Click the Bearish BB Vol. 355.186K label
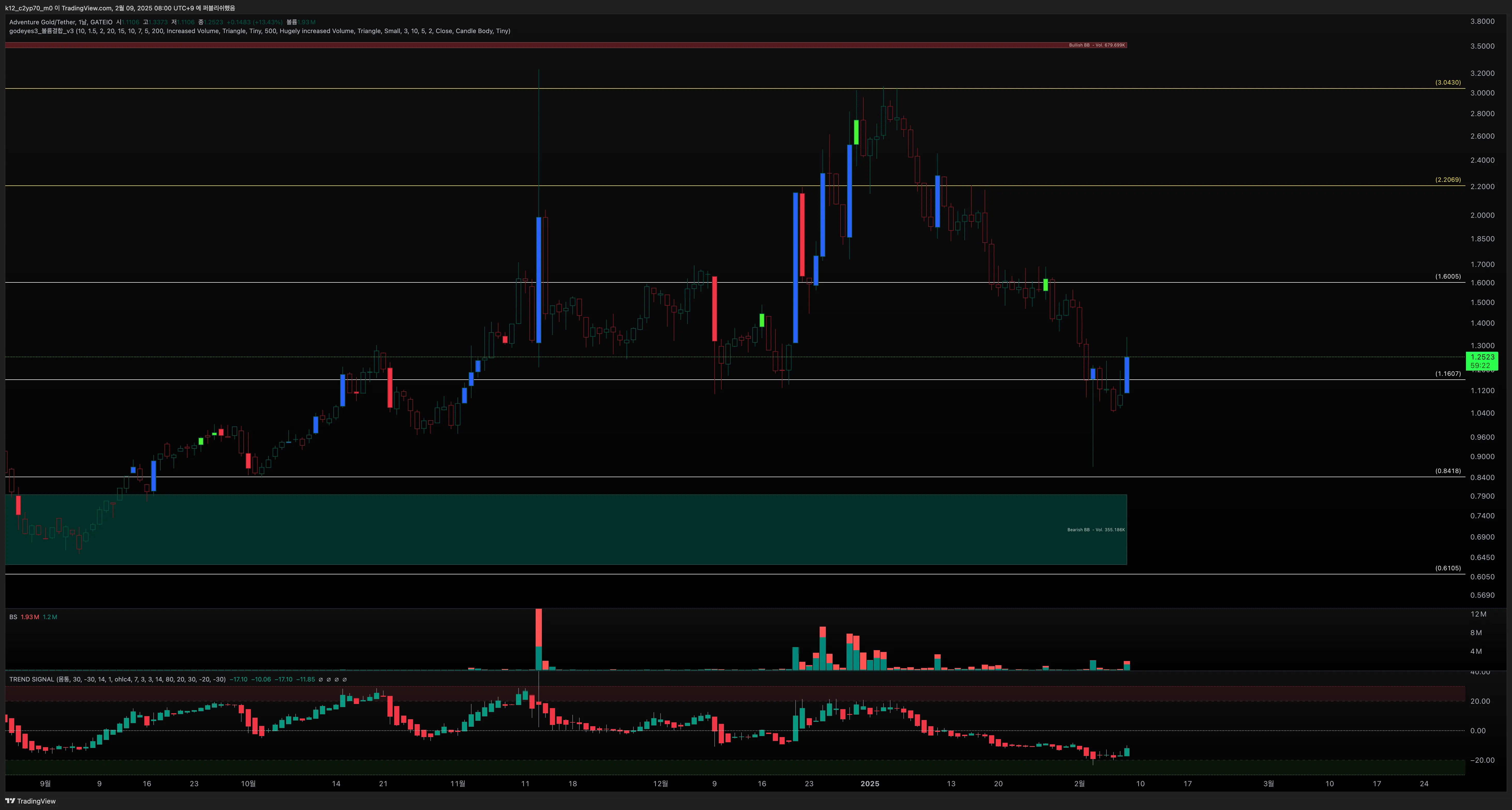The width and height of the screenshot is (1512, 810). [1096, 530]
